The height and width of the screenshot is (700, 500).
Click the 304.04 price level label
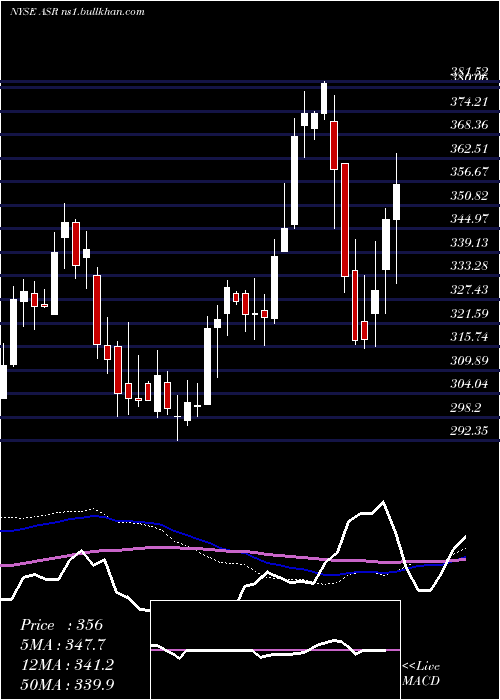[x=468, y=384]
